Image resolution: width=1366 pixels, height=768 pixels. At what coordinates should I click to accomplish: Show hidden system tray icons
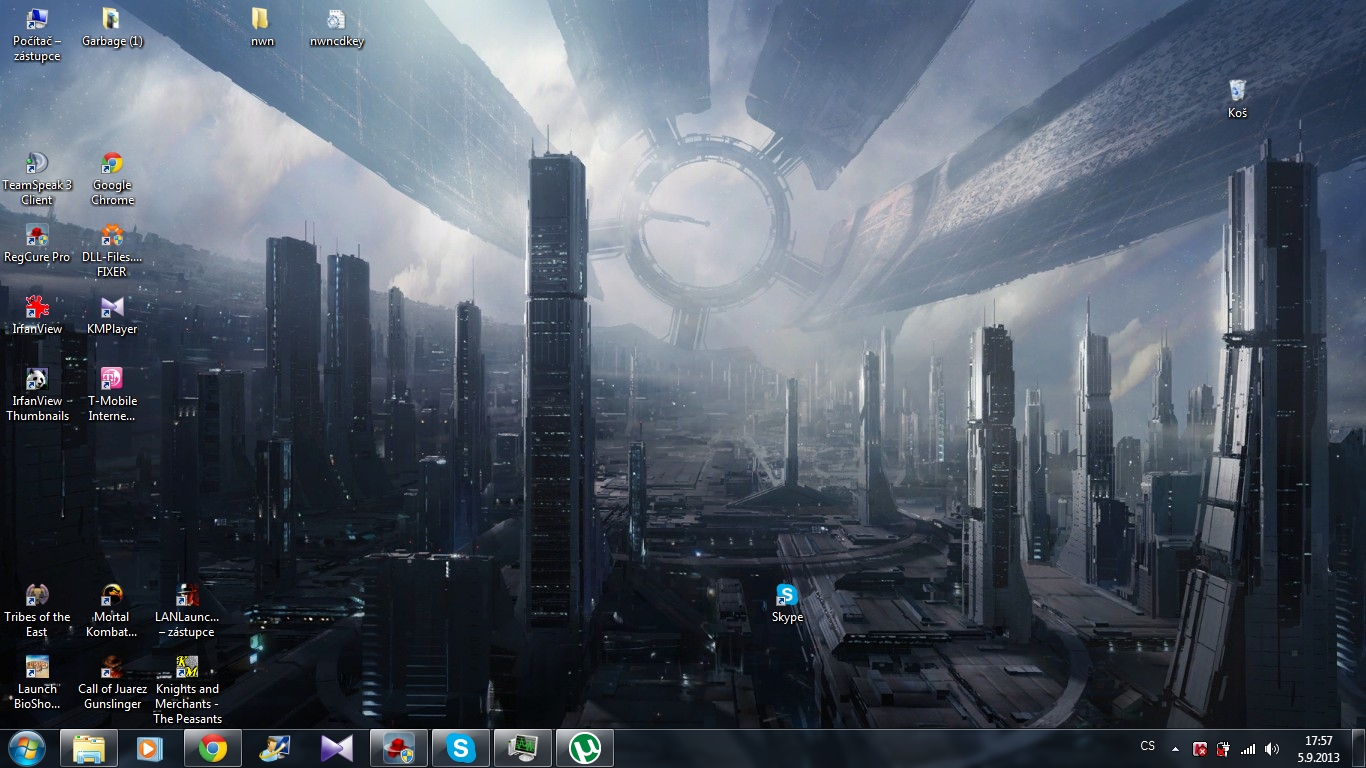pyautogui.click(x=1174, y=748)
